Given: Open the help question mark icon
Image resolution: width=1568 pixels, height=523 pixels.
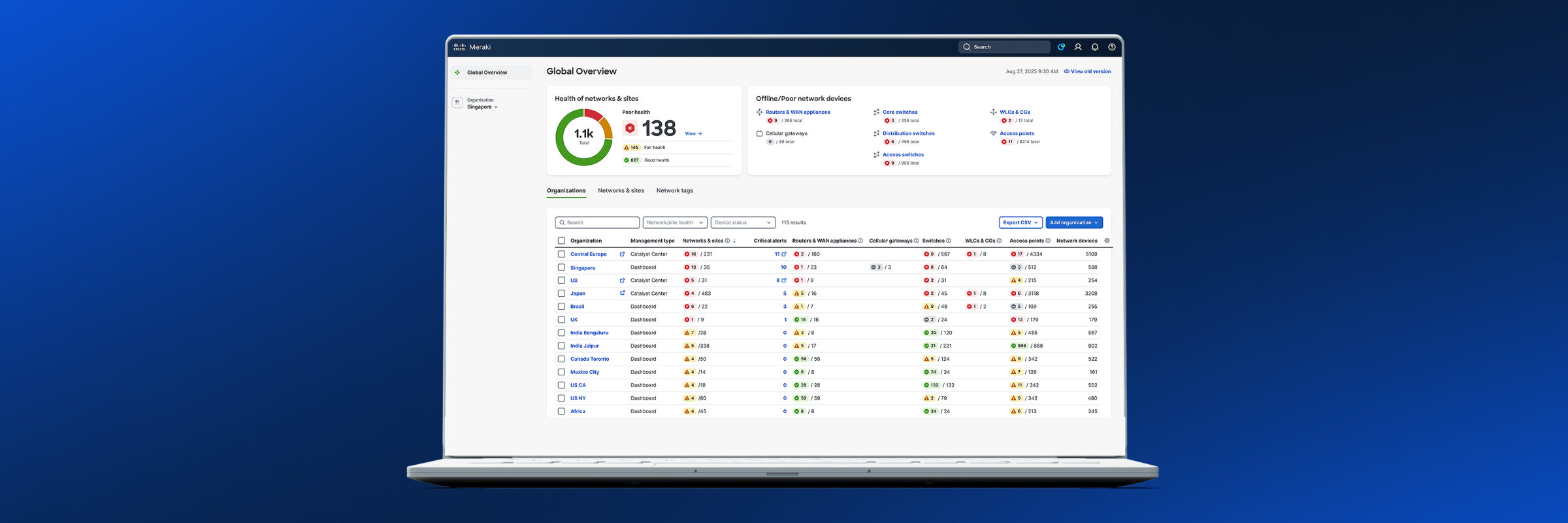Looking at the screenshot, I should click(x=1112, y=47).
